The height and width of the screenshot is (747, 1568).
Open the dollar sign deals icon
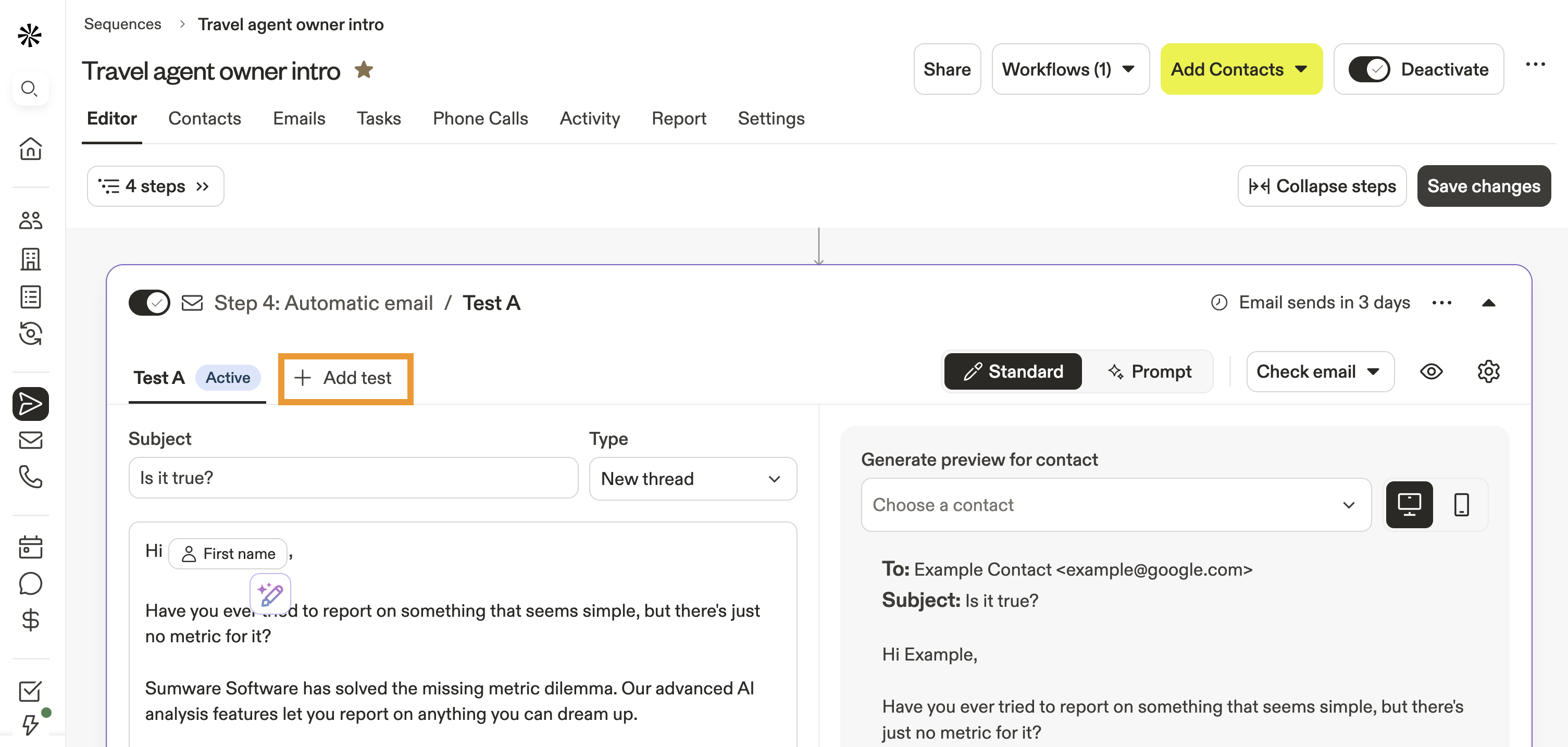pos(30,620)
